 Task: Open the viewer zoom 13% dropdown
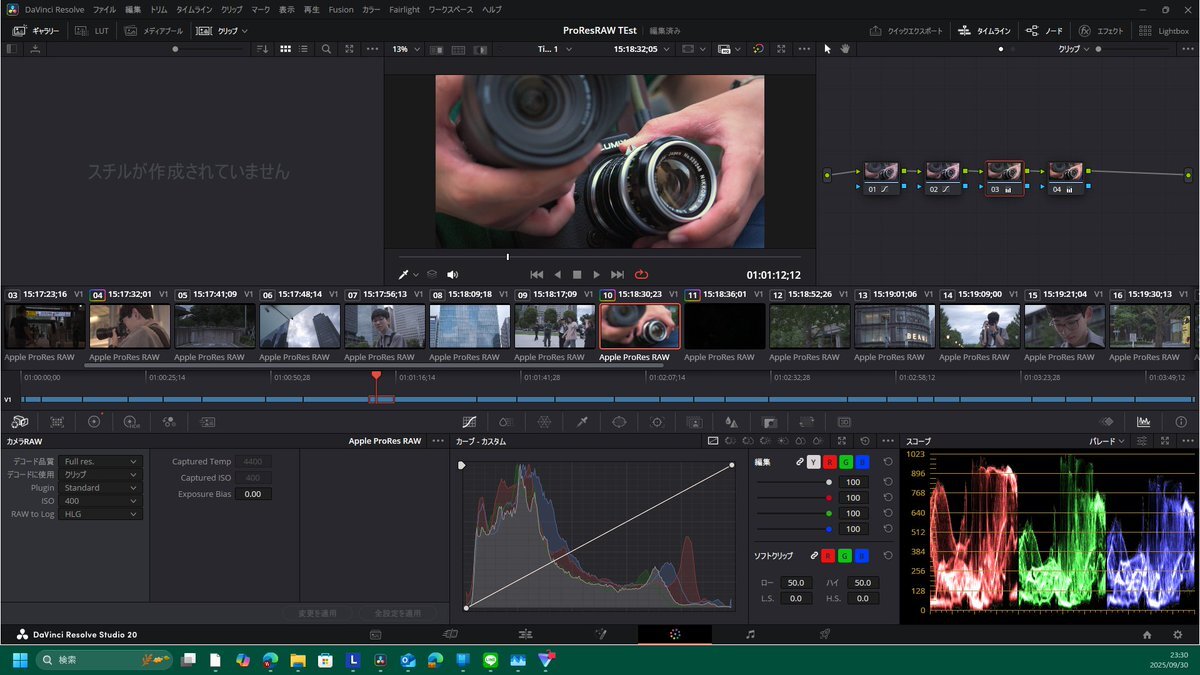405,49
